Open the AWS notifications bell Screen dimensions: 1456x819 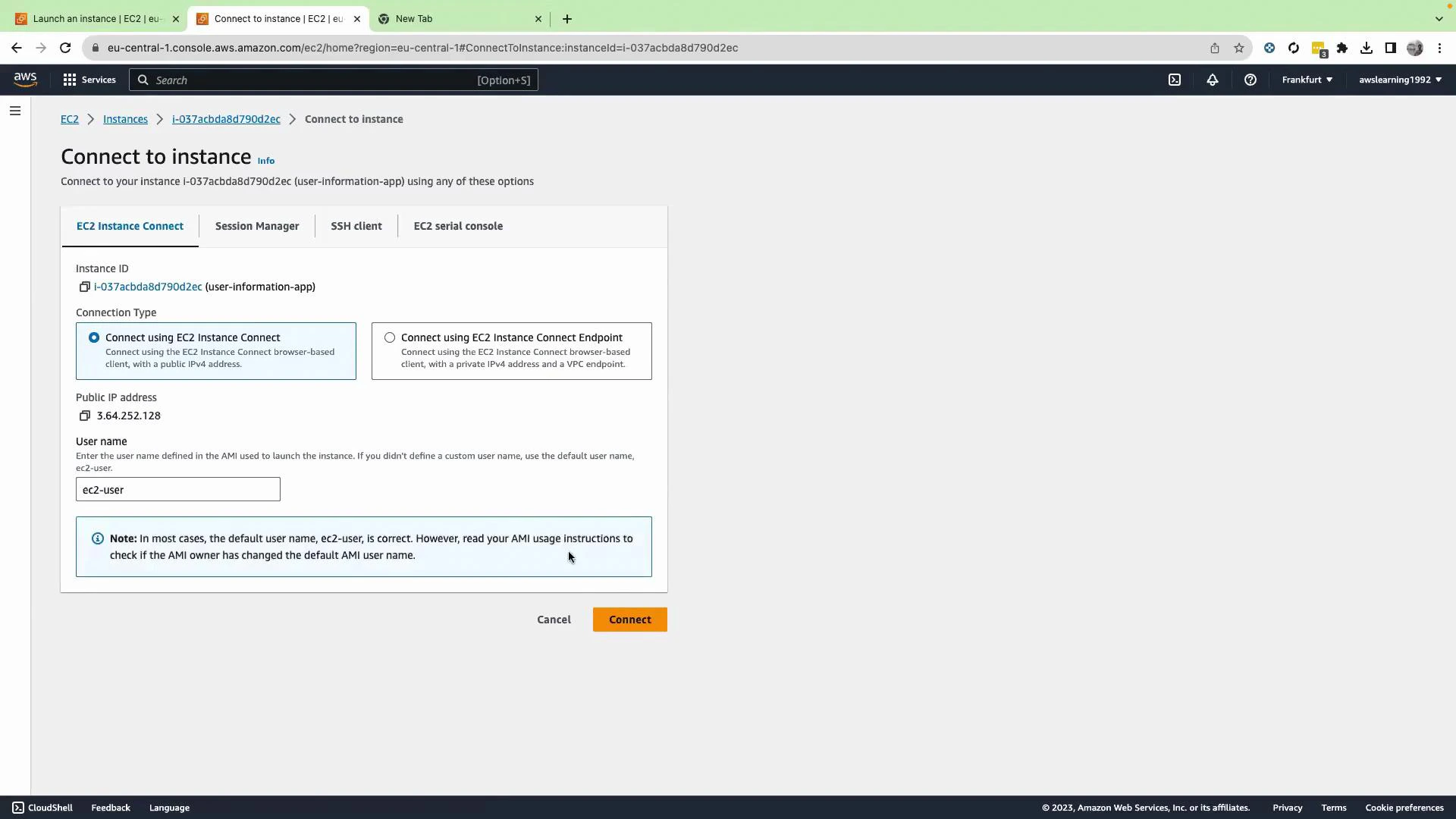point(1212,80)
